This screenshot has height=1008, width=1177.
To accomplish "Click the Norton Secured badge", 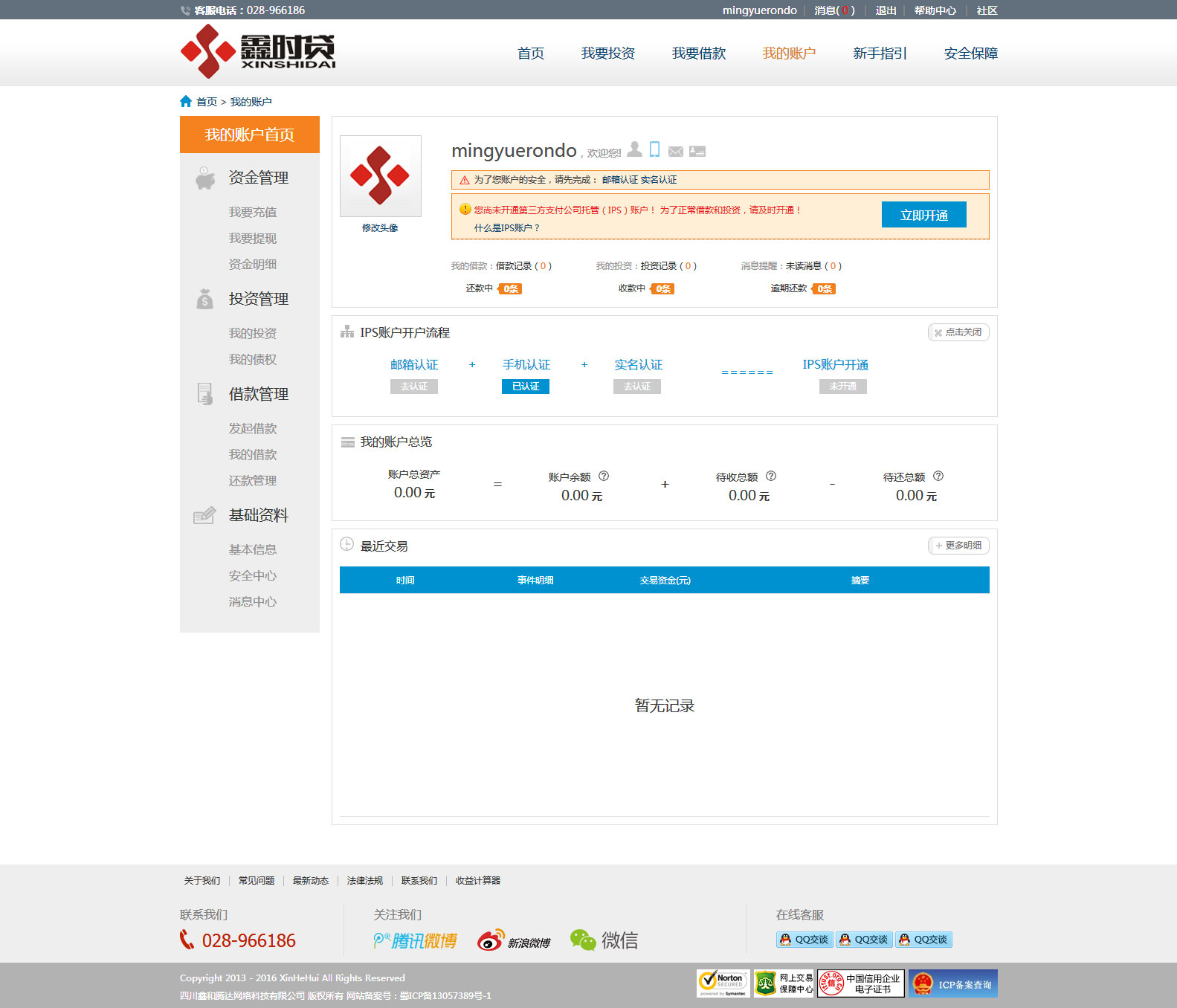I will point(723,983).
